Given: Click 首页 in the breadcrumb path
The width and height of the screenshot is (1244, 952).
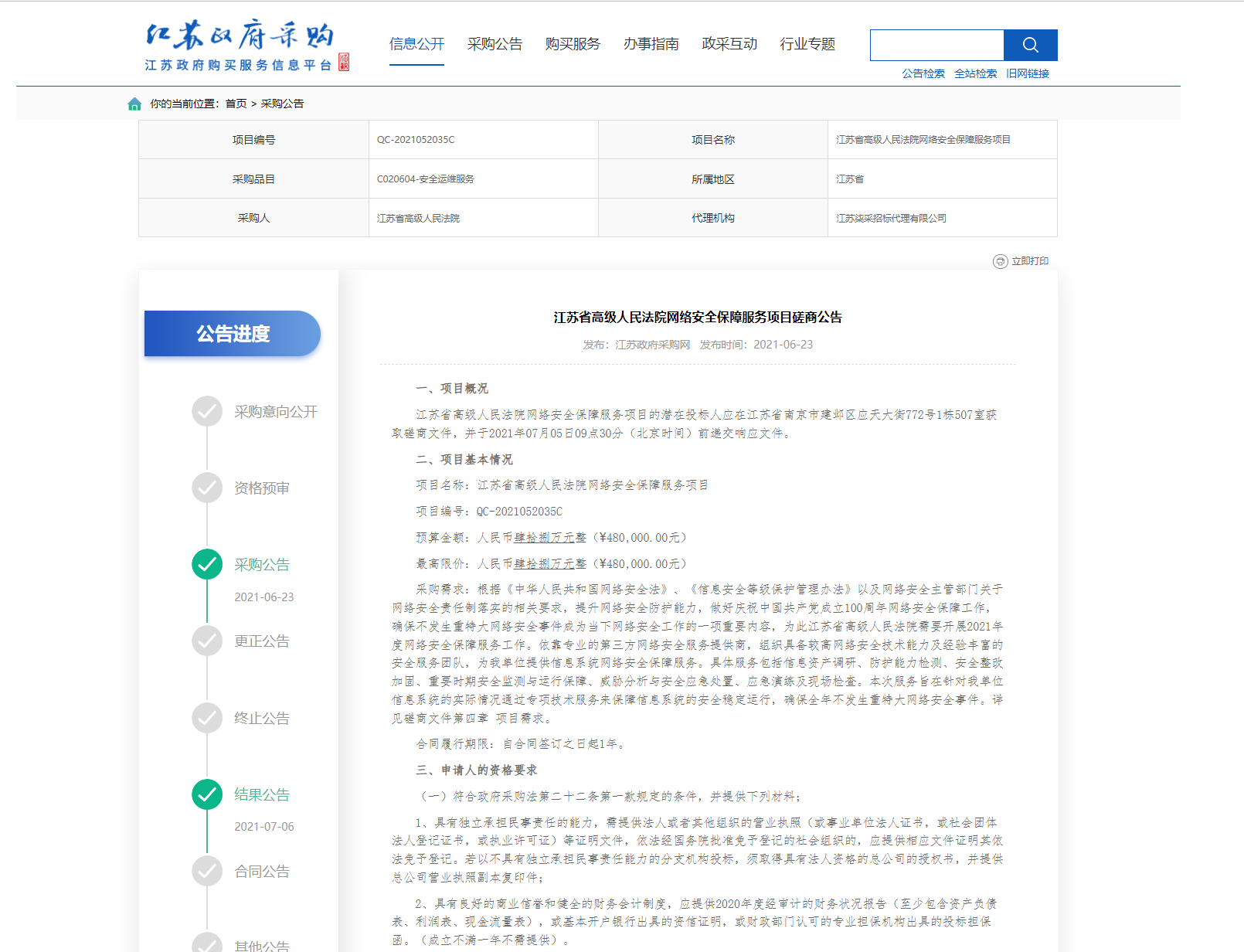Looking at the screenshot, I should [236, 104].
